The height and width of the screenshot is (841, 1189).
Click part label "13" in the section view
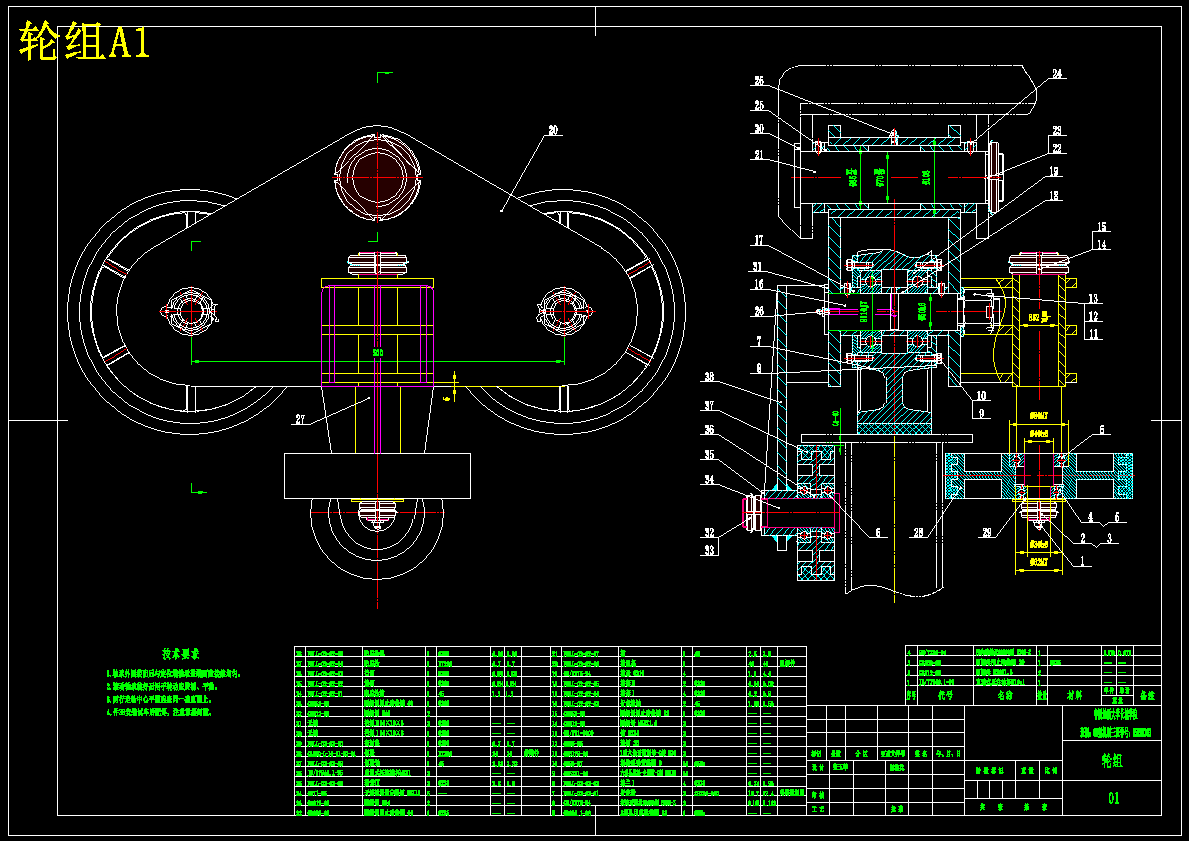click(1093, 298)
